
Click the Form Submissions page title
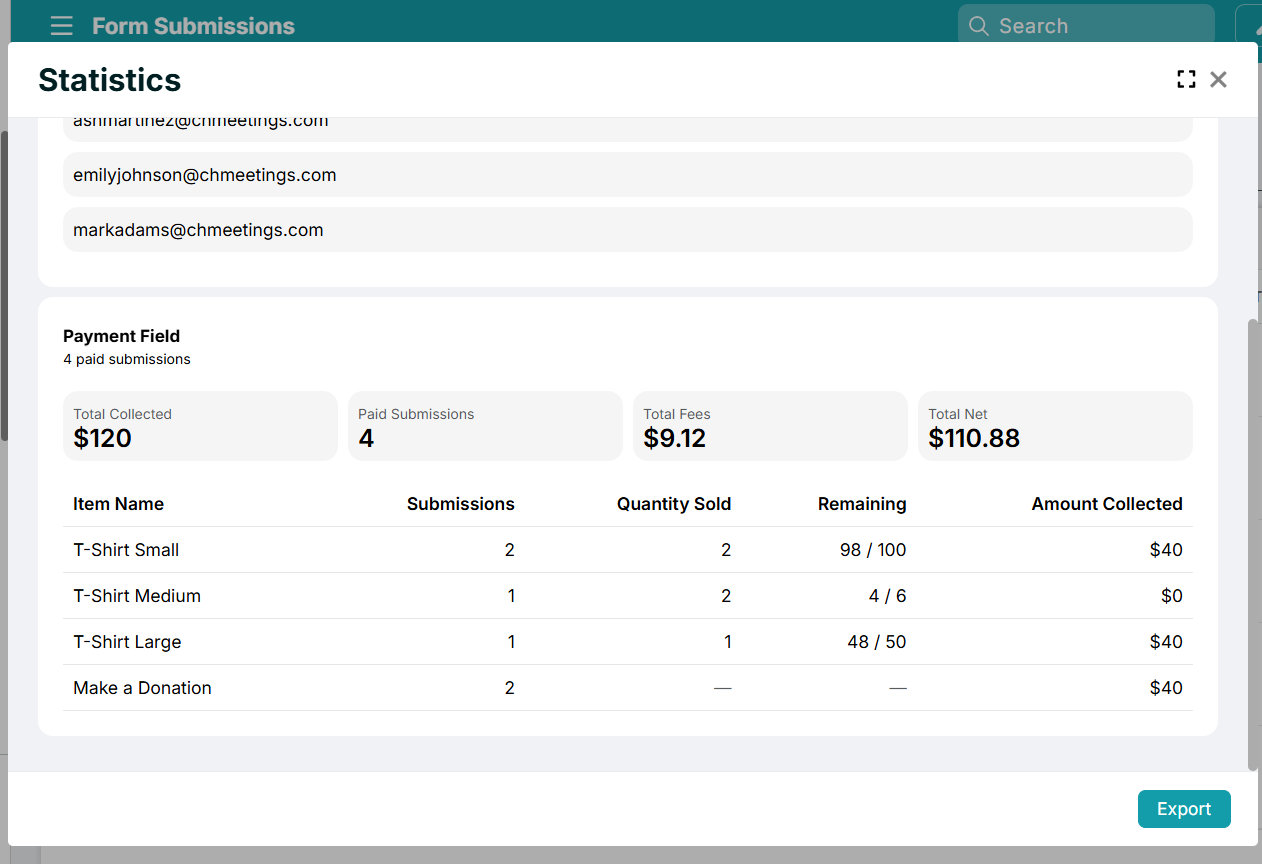pyautogui.click(x=193, y=26)
